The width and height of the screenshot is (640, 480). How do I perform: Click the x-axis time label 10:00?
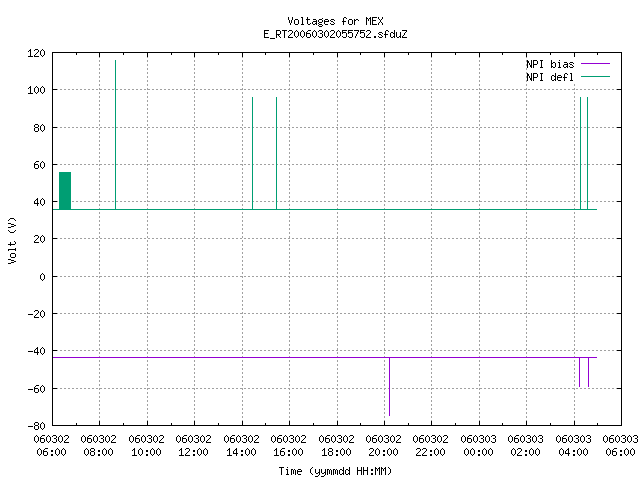click(x=146, y=452)
